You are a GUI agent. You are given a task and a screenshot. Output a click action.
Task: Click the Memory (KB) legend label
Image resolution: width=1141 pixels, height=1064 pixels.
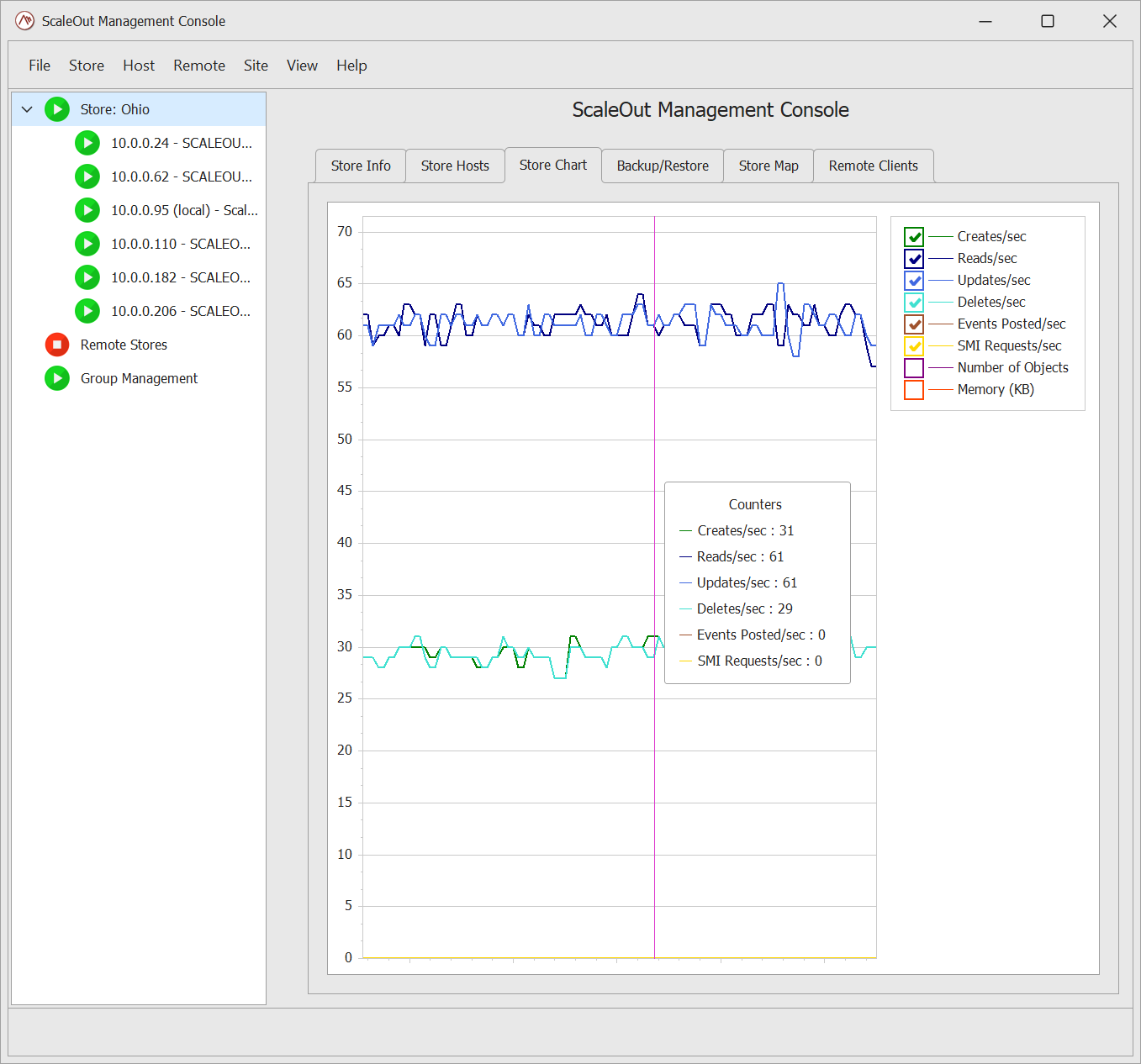[x=996, y=390]
